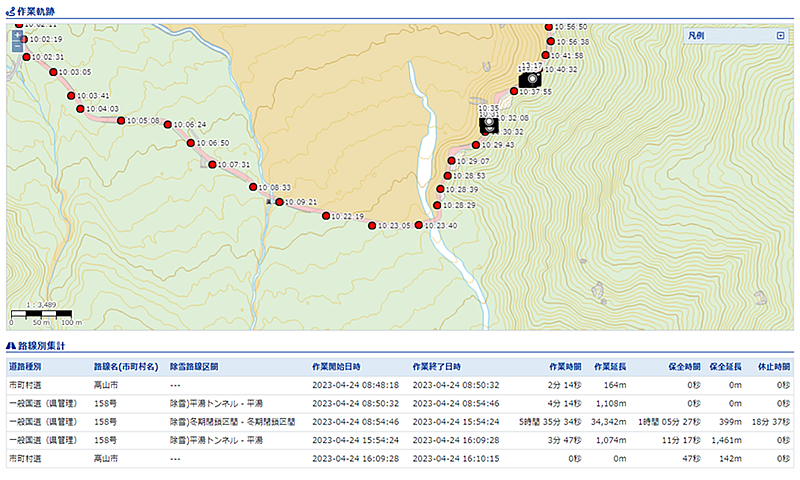The width and height of the screenshot is (800, 480).
Task: Select the red track point at 10:29:07
Action: coord(451,161)
